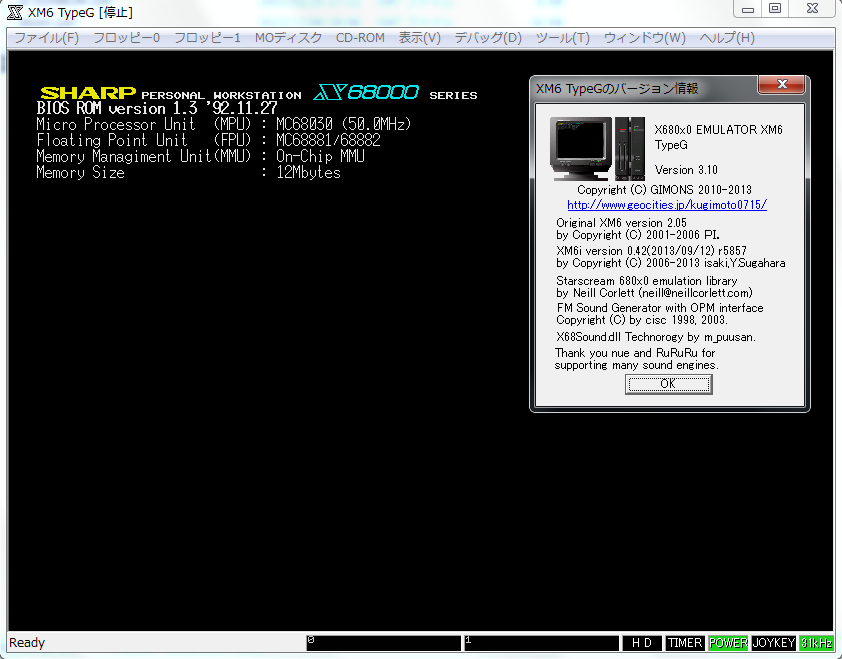Click the "Version 3.10" text in dialog

pyautogui.click(x=686, y=170)
